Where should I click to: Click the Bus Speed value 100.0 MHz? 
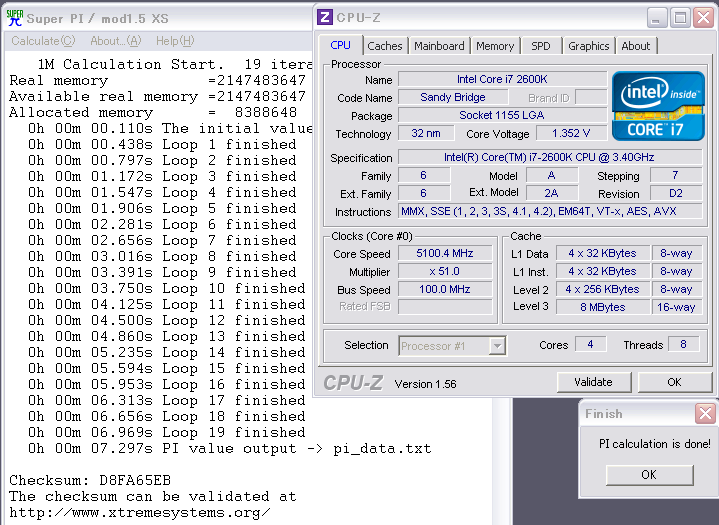pos(445,289)
